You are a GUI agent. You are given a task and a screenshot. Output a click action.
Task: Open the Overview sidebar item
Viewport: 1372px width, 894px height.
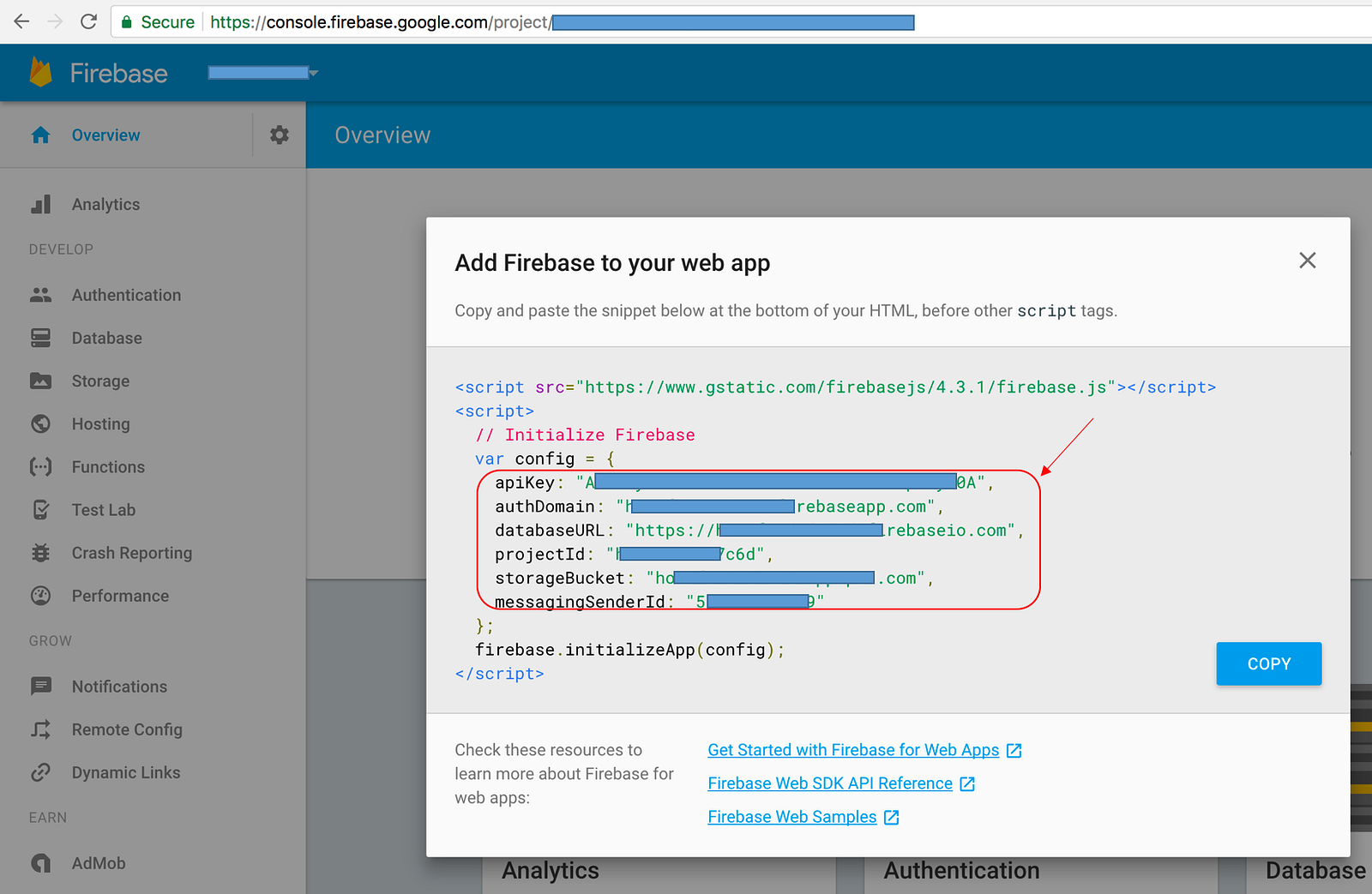(x=105, y=135)
